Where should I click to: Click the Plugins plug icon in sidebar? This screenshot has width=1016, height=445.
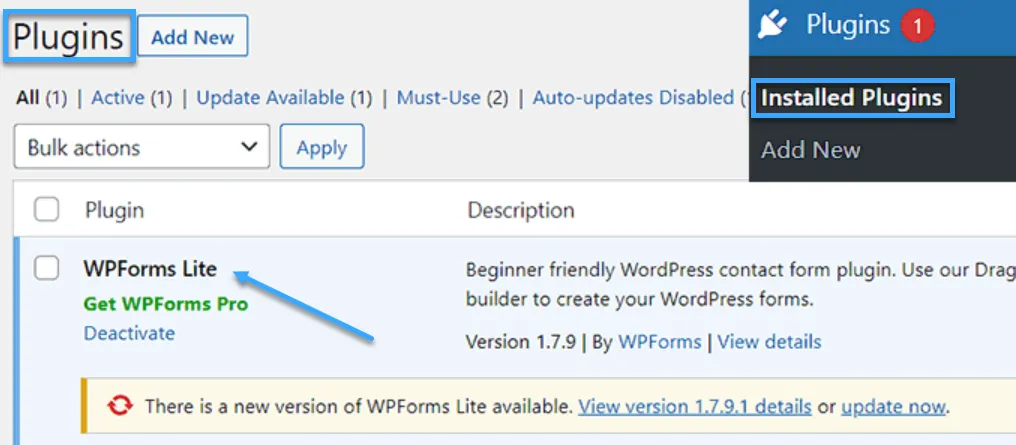click(772, 26)
